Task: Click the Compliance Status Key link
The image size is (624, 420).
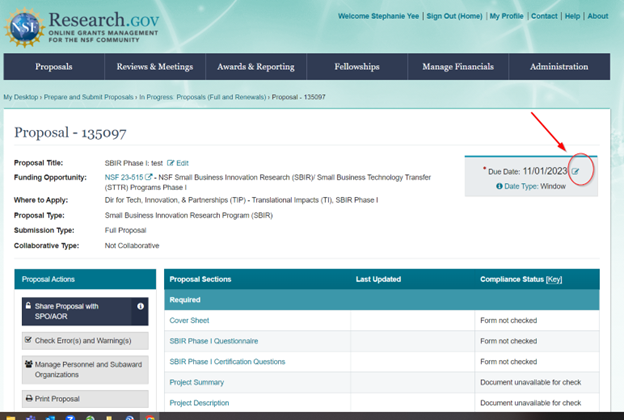Action: [x=554, y=280]
